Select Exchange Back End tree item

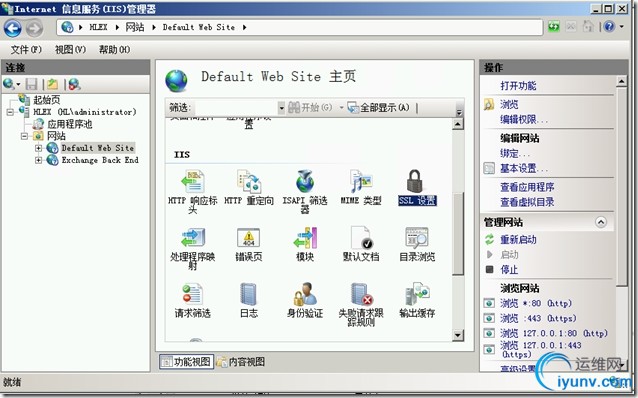point(100,160)
